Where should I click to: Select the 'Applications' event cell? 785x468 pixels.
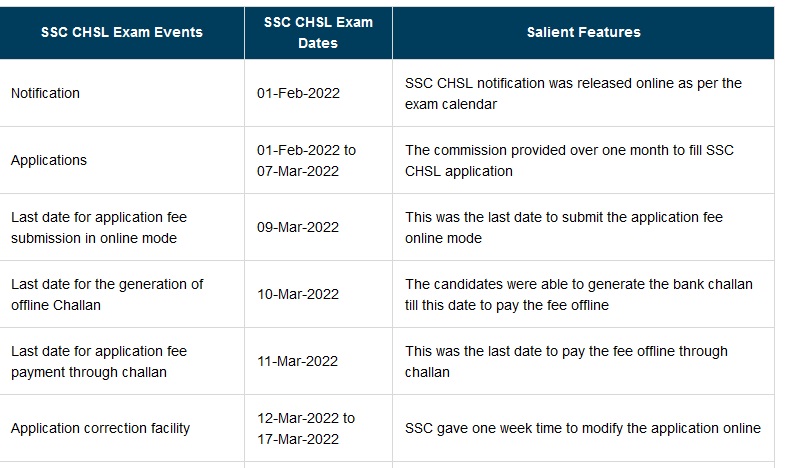coord(49,160)
